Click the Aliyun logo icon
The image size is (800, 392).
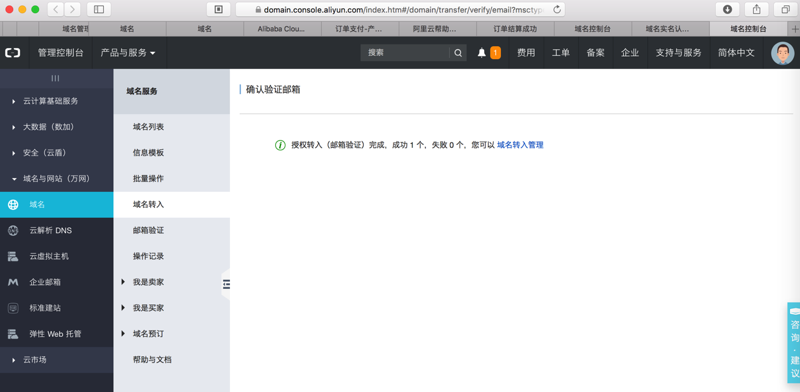click(x=13, y=53)
